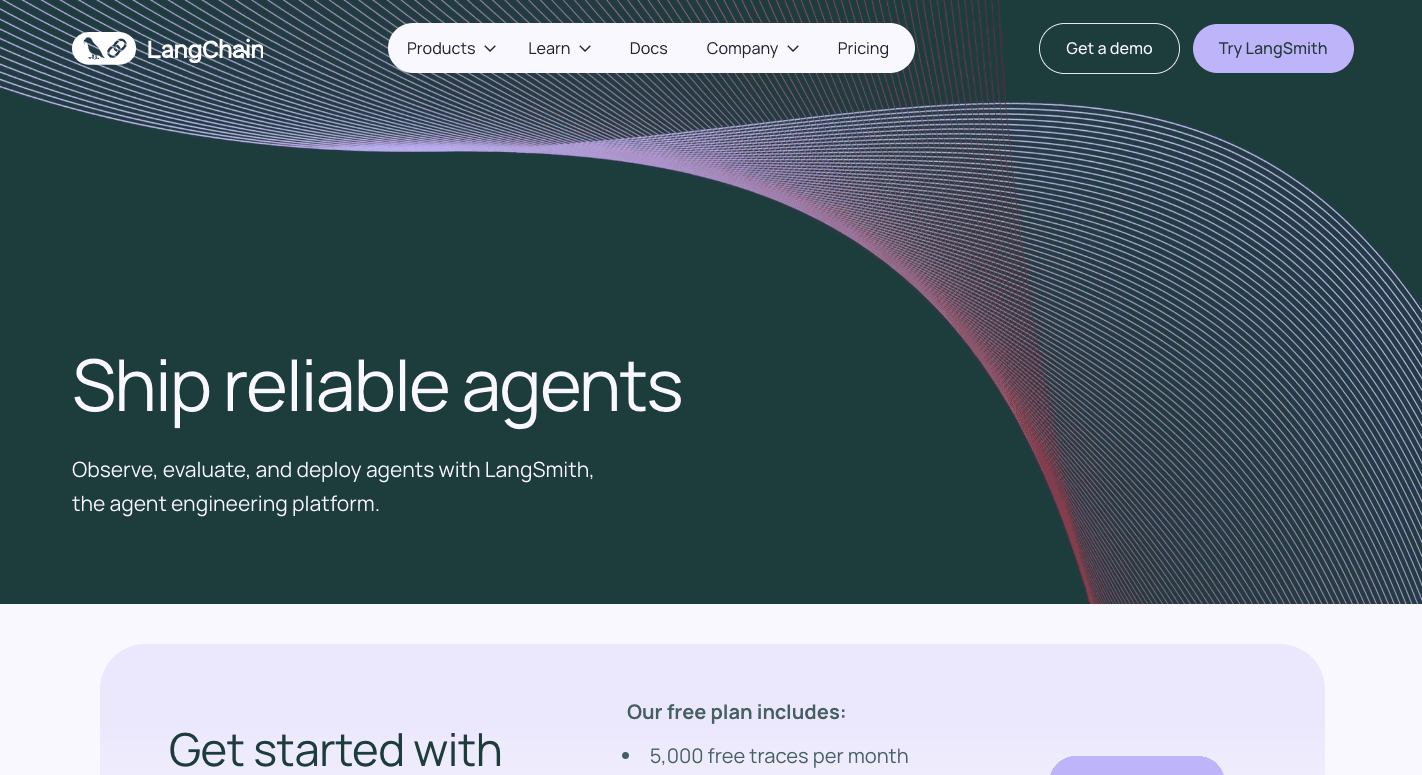Open the Learn navigation menu
Viewport: 1422px width, 775px height.
click(549, 48)
